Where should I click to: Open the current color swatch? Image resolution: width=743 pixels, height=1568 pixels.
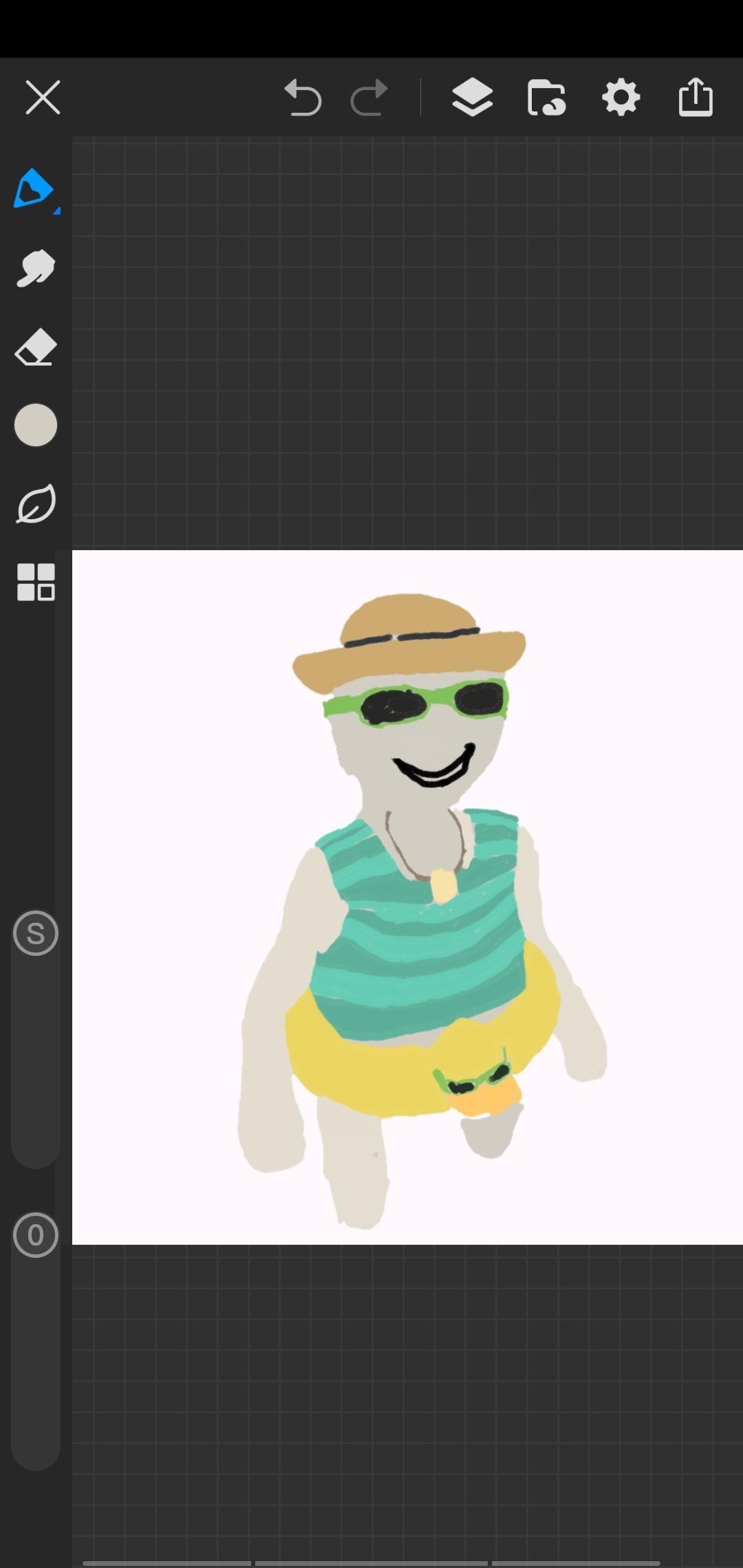click(36, 425)
